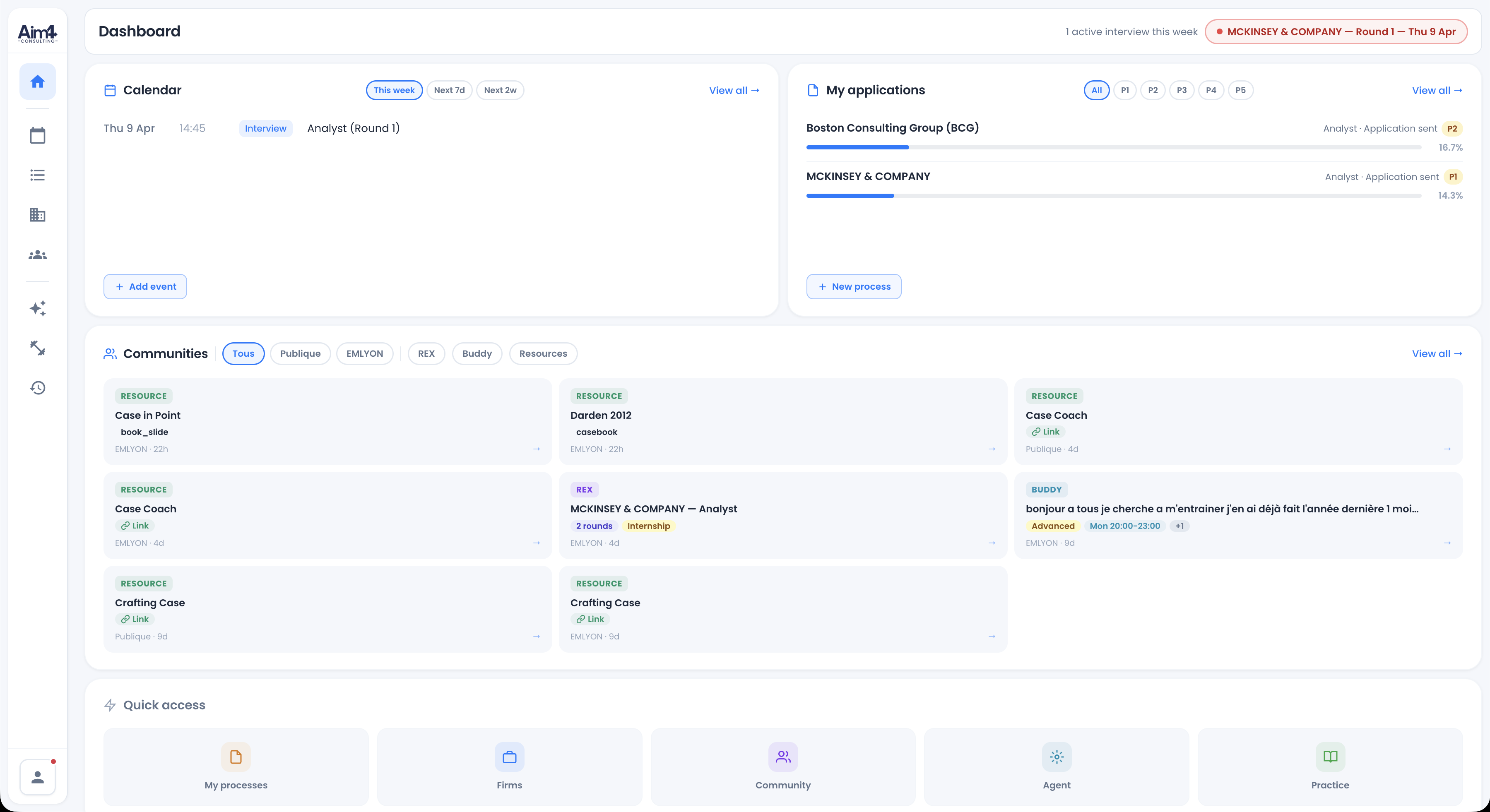1490x812 pixels.
Task: Click the "+1" tag on Buddy card
Action: pyautogui.click(x=1179, y=526)
